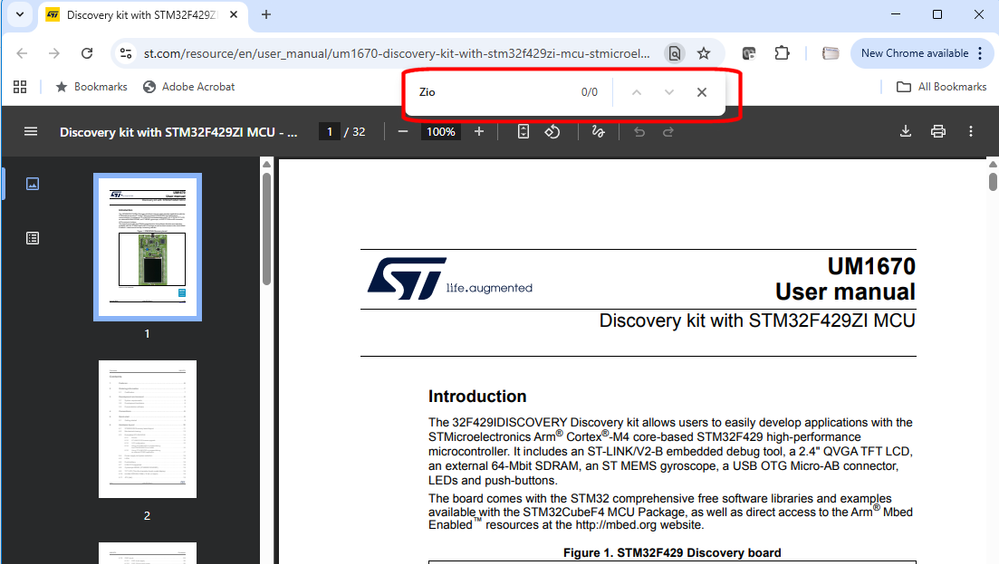Select page 1 thumbnail
Image resolution: width=999 pixels, height=564 pixels.
(148, 247)
